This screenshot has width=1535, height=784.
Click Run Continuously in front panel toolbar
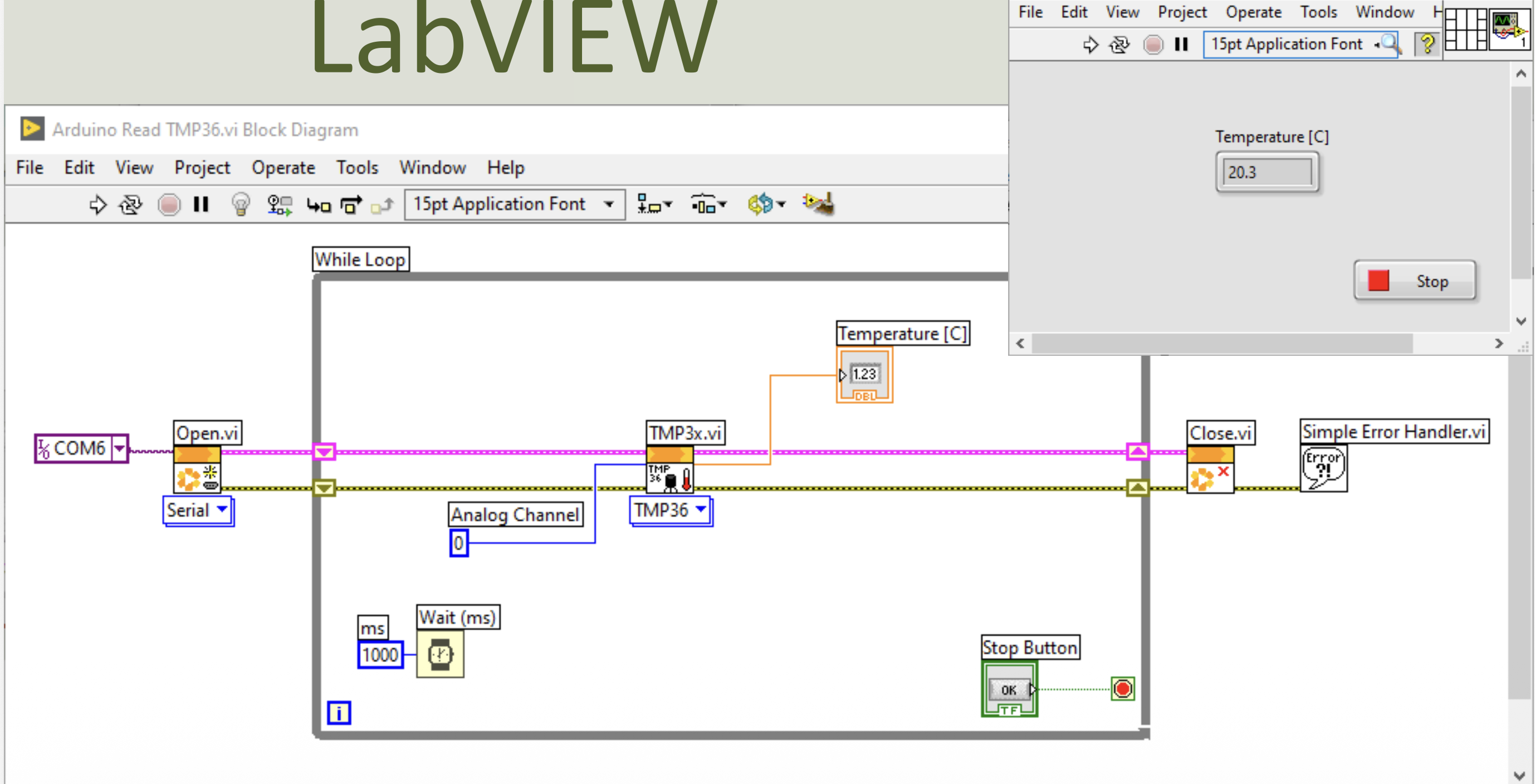(x=1120, y=45)
